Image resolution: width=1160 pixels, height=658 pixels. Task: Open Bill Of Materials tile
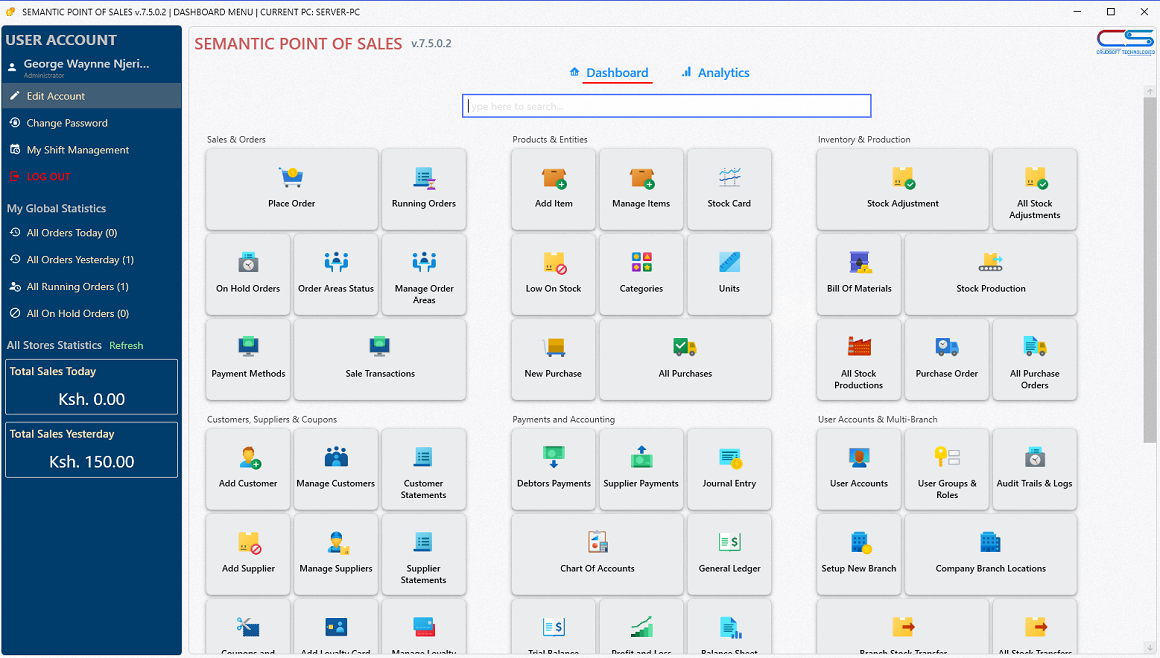point(859,274)
